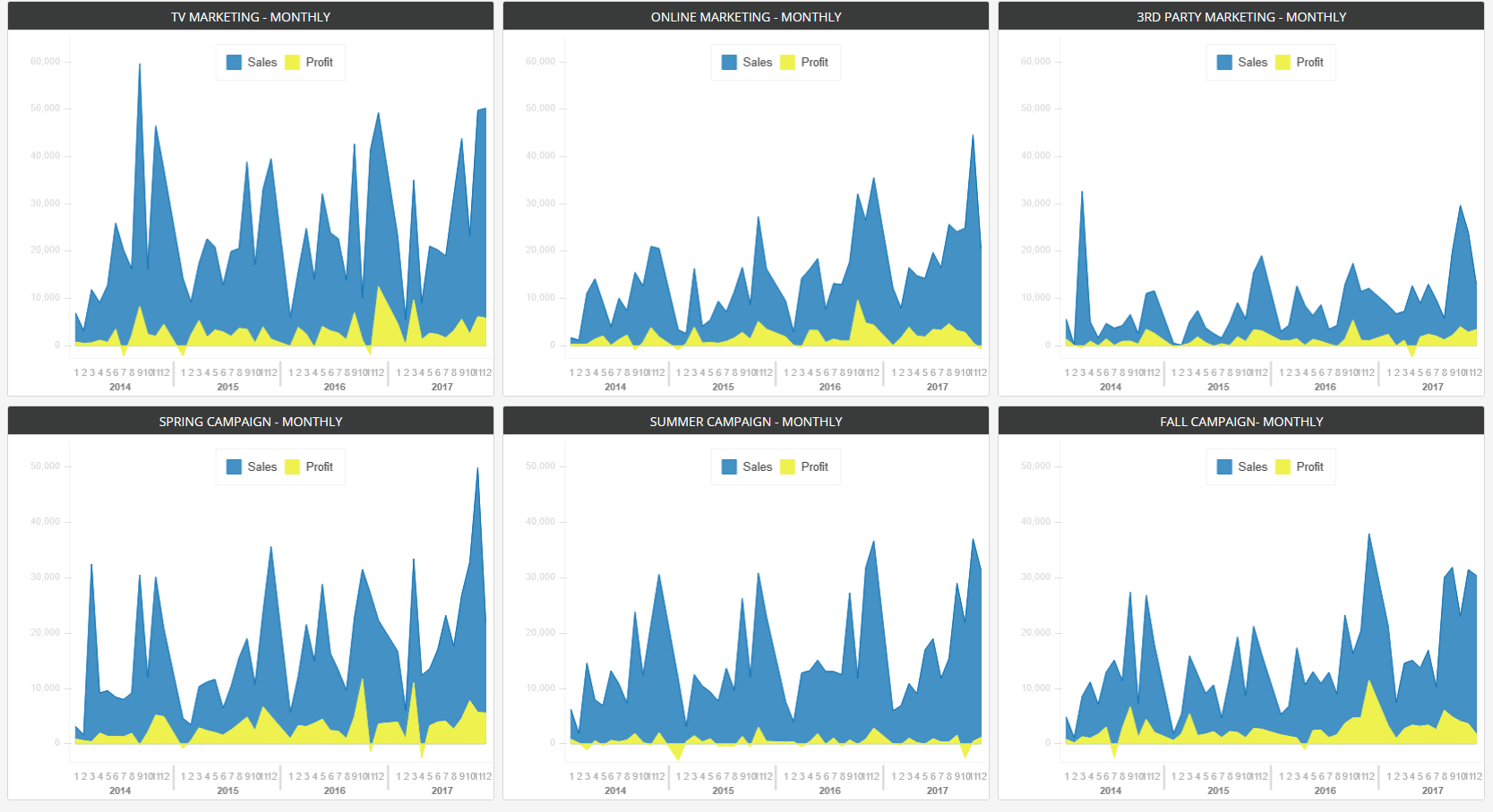This screenshot has width=1493, height=812.
Task: Click 2017 axis label in 3rd Party Marketing chart
Action: (x=1433, y=387)
